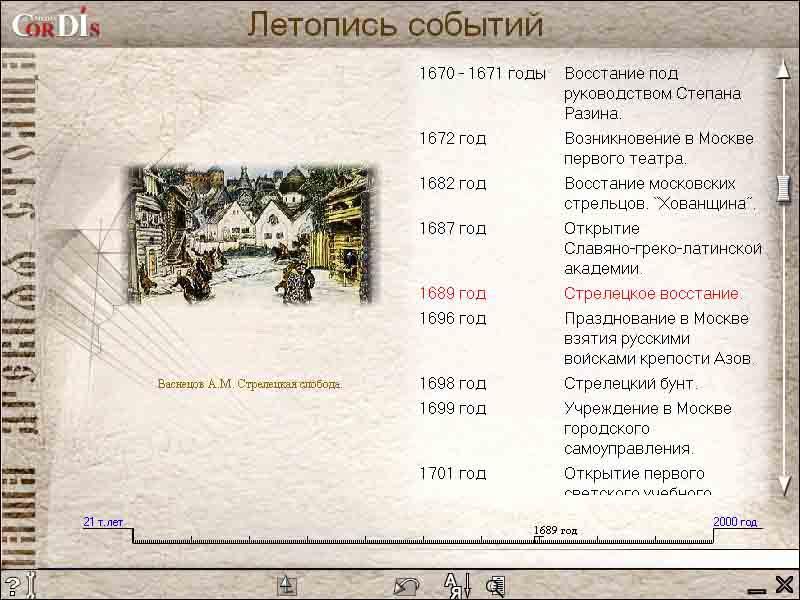Close the application with the X icon
Viewport: 800px width, 600px height.
coord(784,585)
